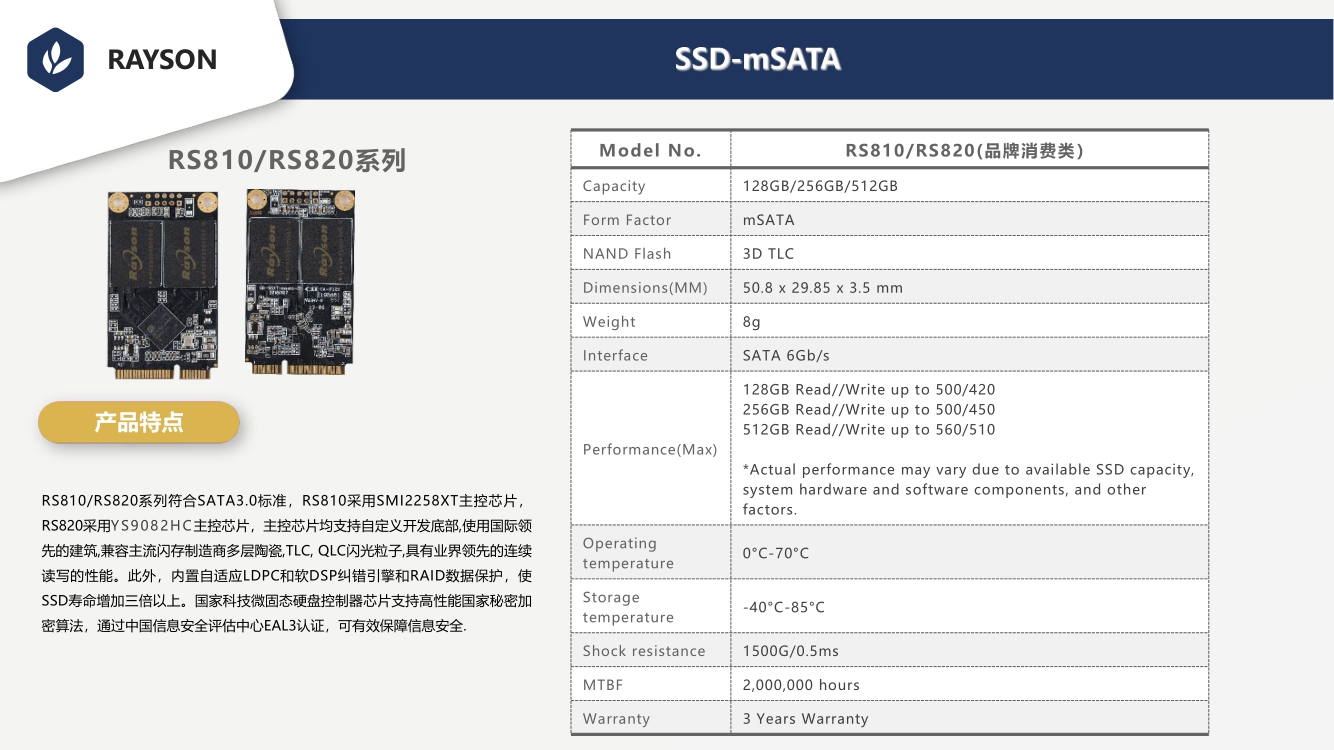Click the left mSATA SSD product image

point(163,285)
